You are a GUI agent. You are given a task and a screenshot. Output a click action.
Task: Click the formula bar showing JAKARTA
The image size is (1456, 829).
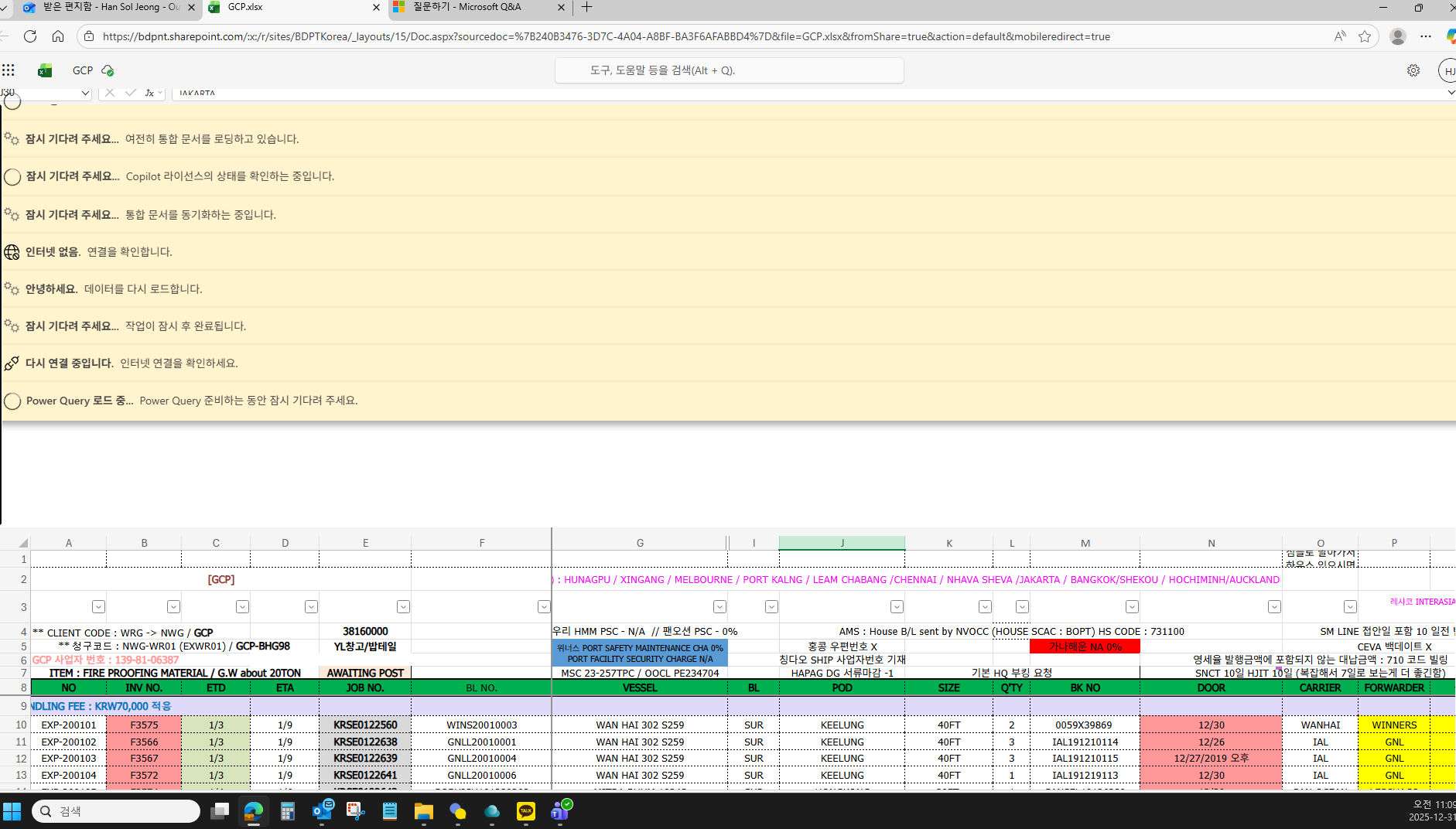808,93
